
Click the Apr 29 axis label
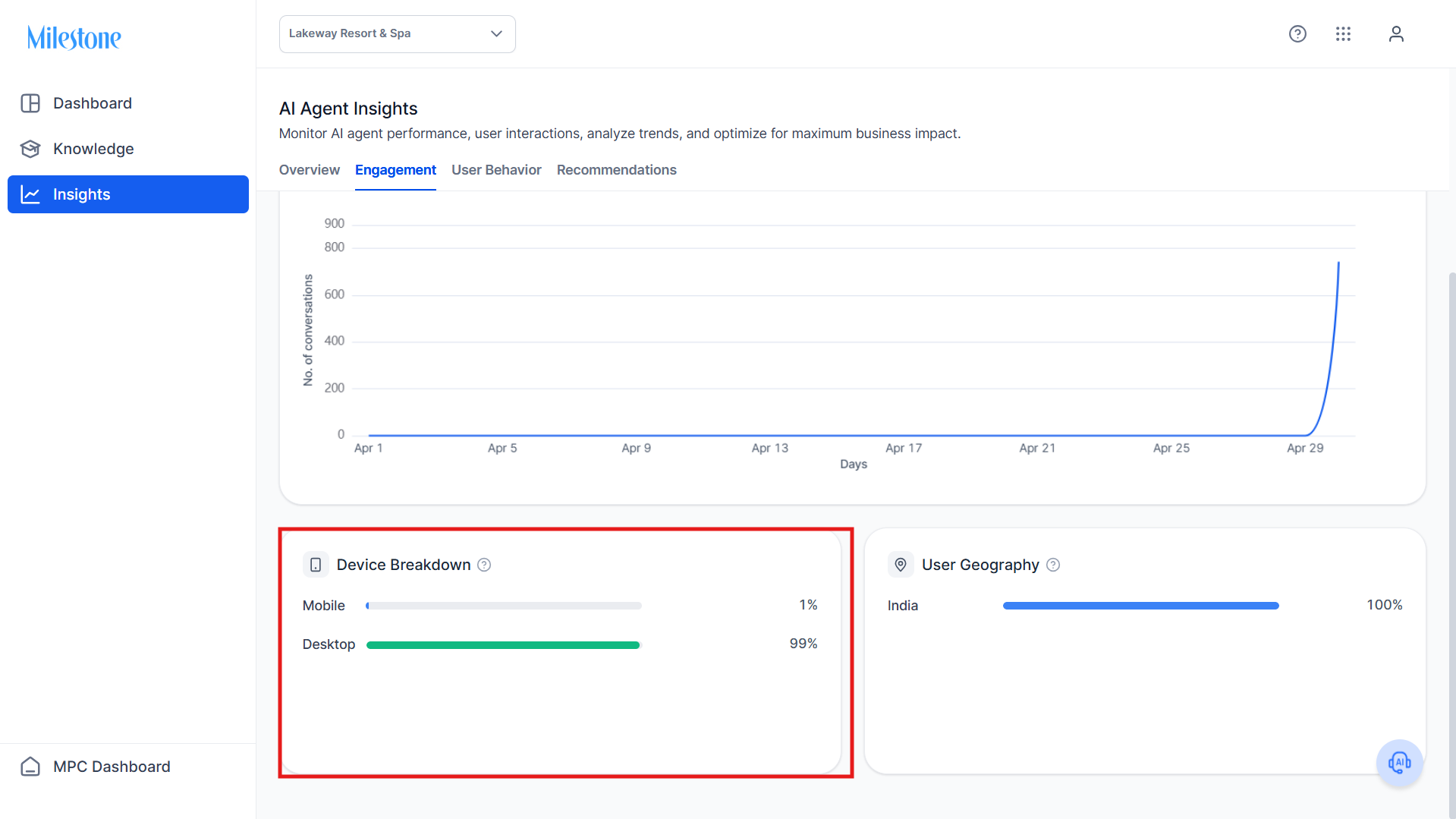coord(1305,448)
